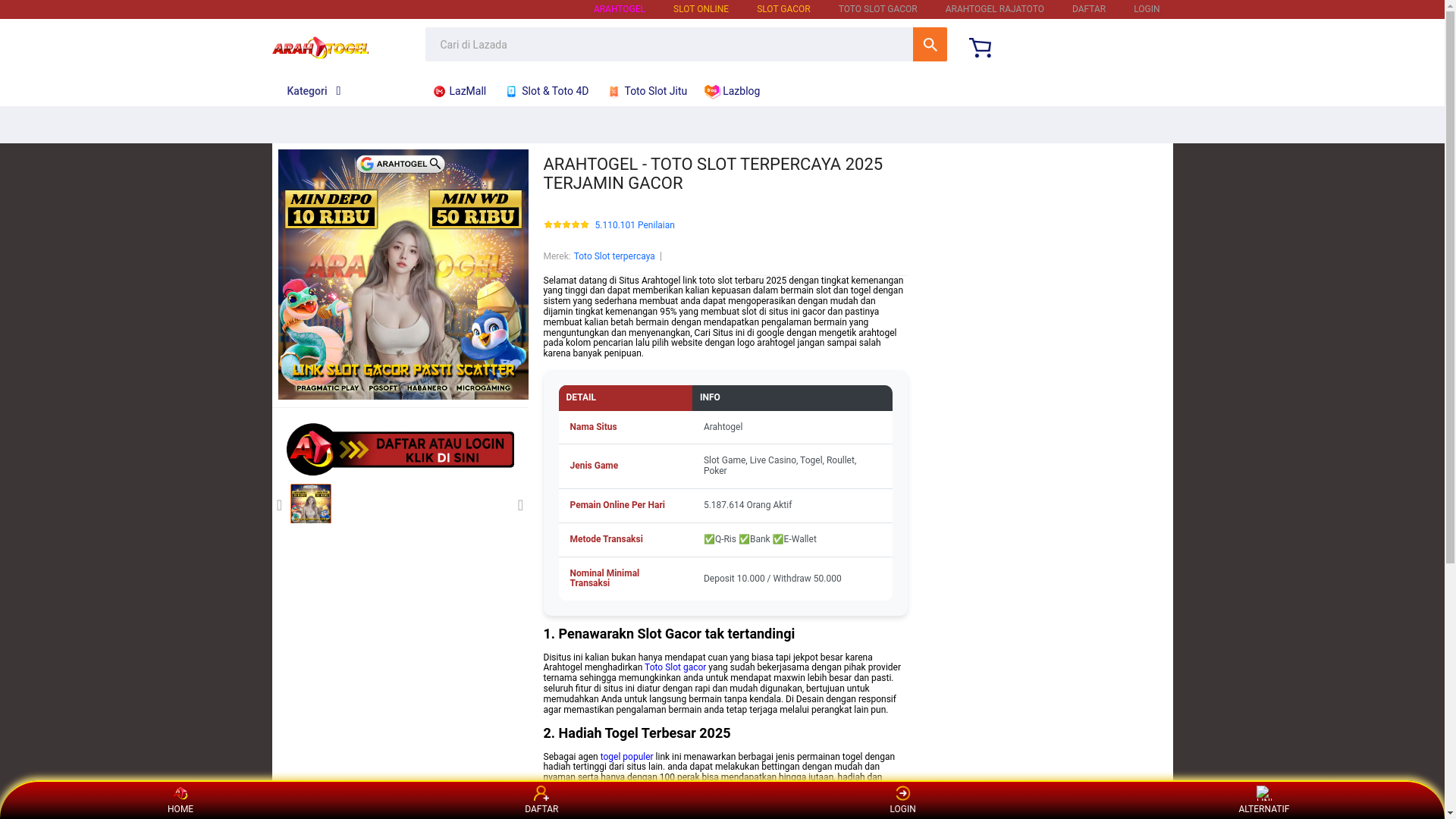Viewport: 1456px width, 819px height.
Task: Click the Pemain Online Per Hari label
Action: pos(617,505)
